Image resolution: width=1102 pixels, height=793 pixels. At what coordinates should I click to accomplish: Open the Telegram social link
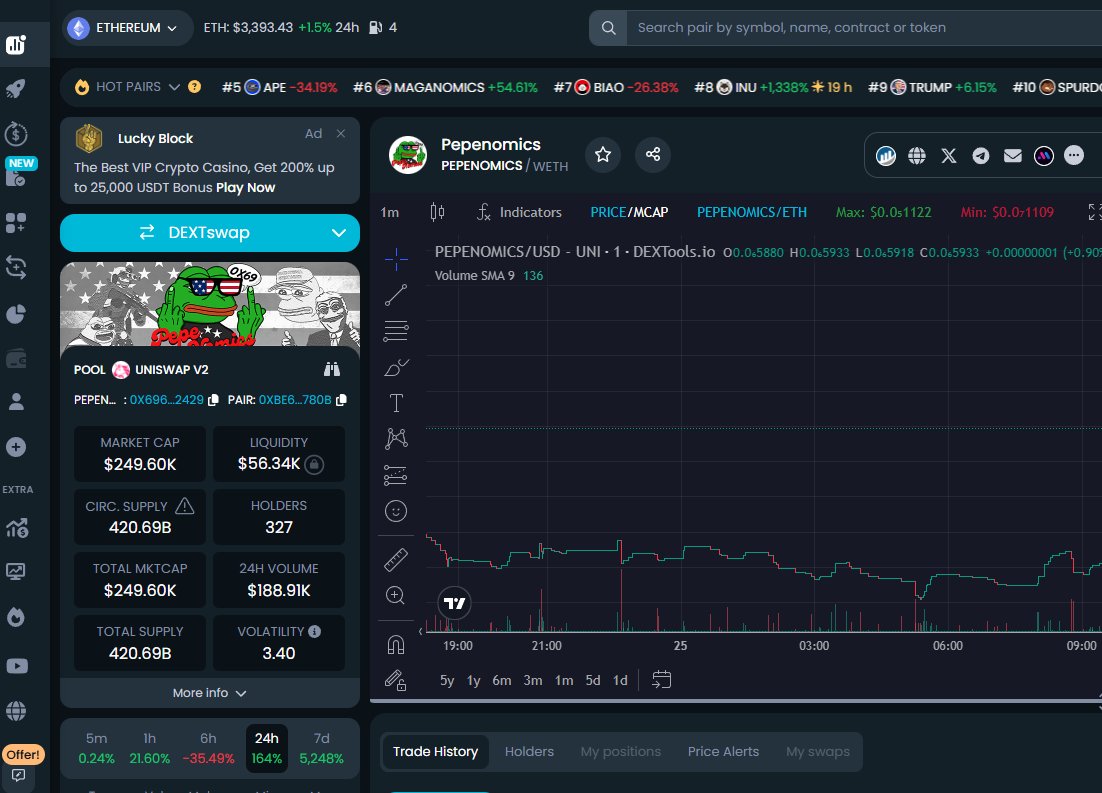(x=980, y=155)
